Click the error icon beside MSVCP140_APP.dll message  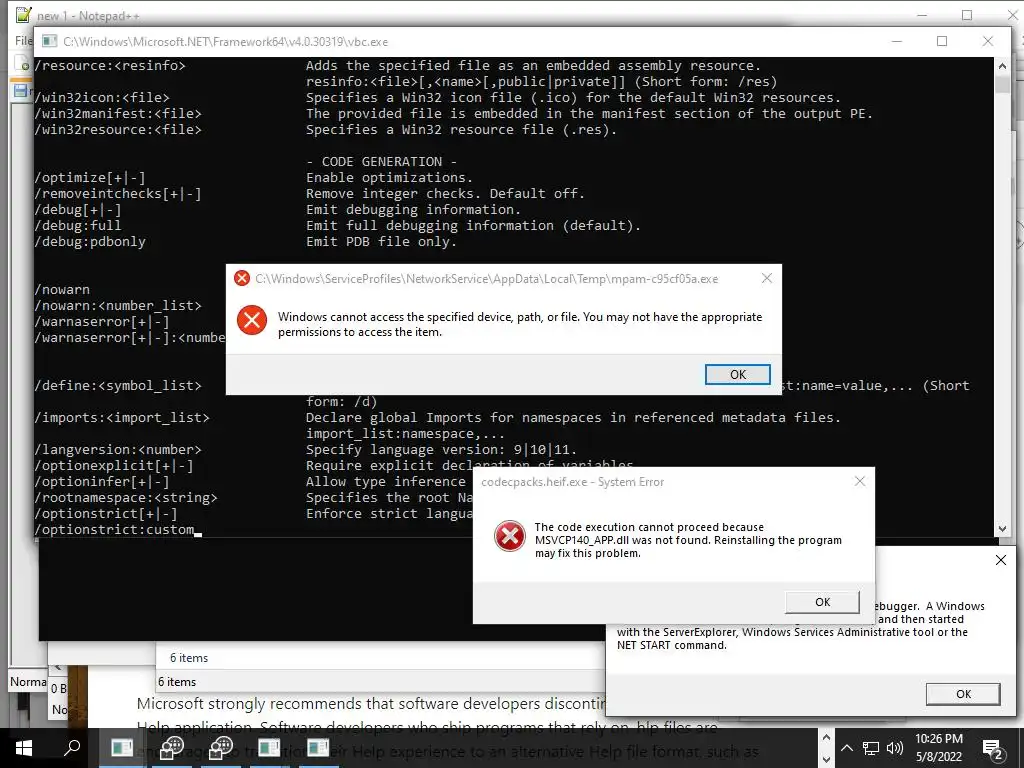[x=509, y=536]
